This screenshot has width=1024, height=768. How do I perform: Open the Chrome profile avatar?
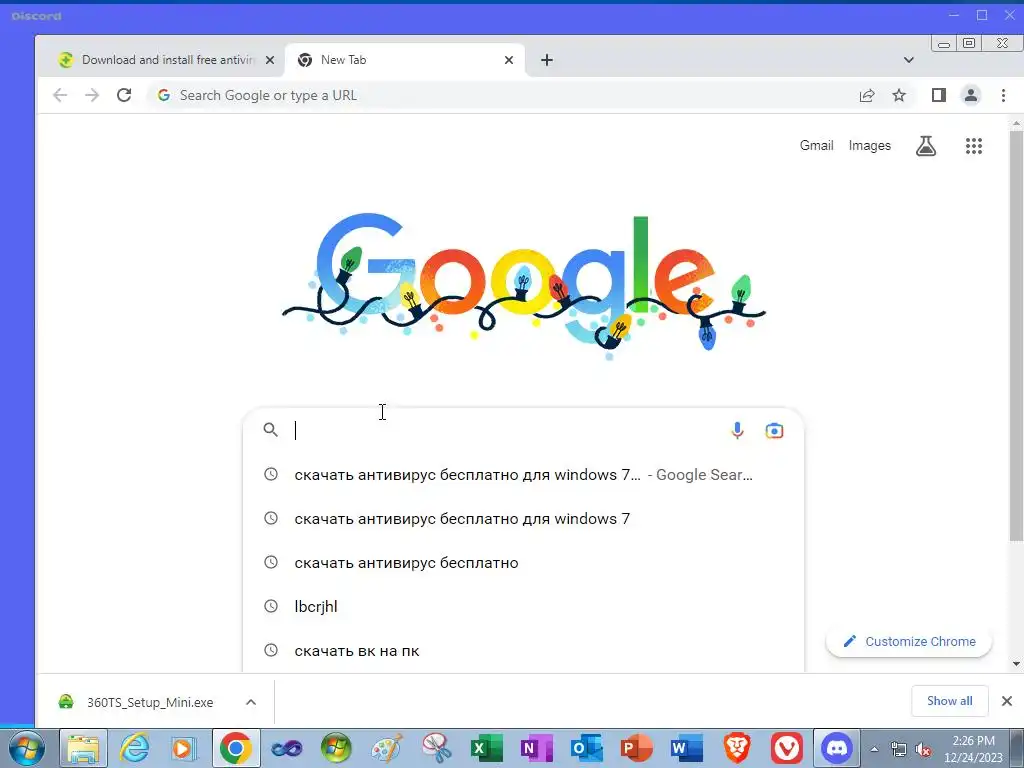click(971, 95)
